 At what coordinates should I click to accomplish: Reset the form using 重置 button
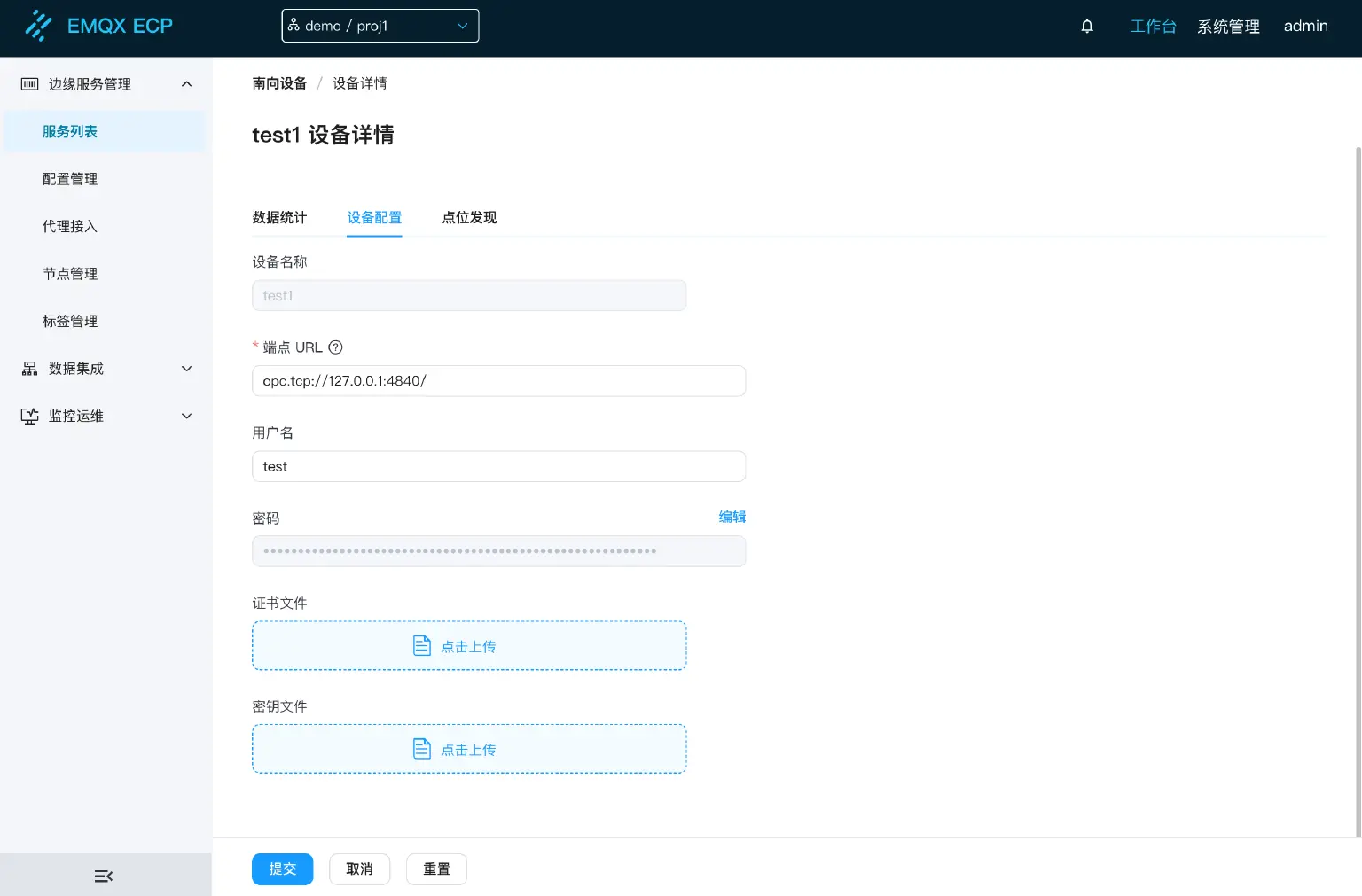436,869
